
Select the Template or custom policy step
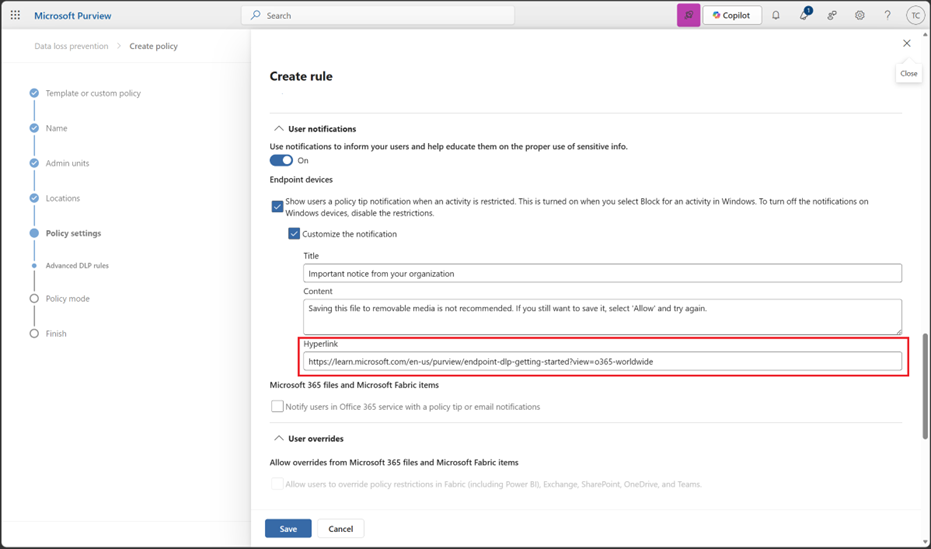point(93,93)
